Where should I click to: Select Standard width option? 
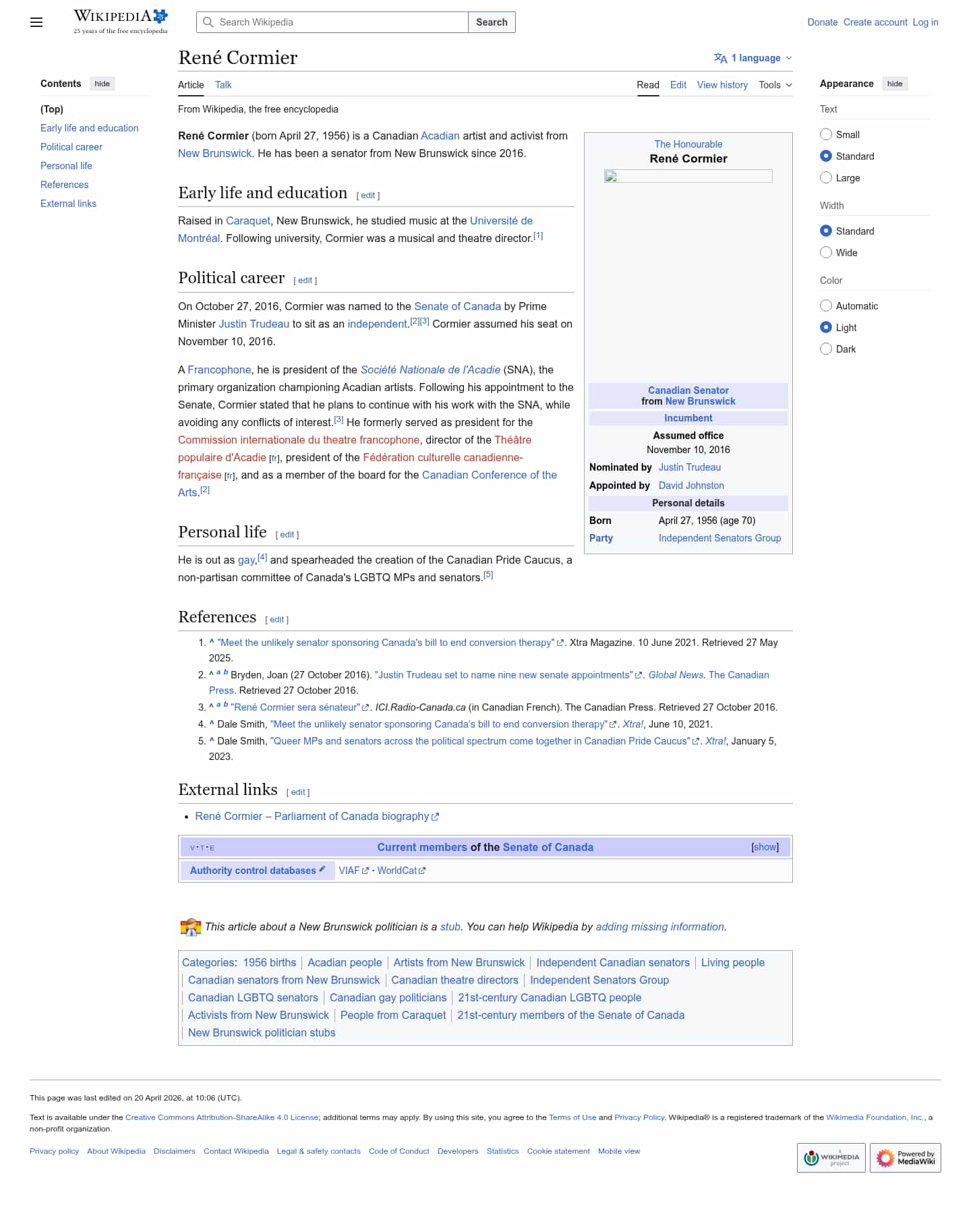click(x=826, y=231)
